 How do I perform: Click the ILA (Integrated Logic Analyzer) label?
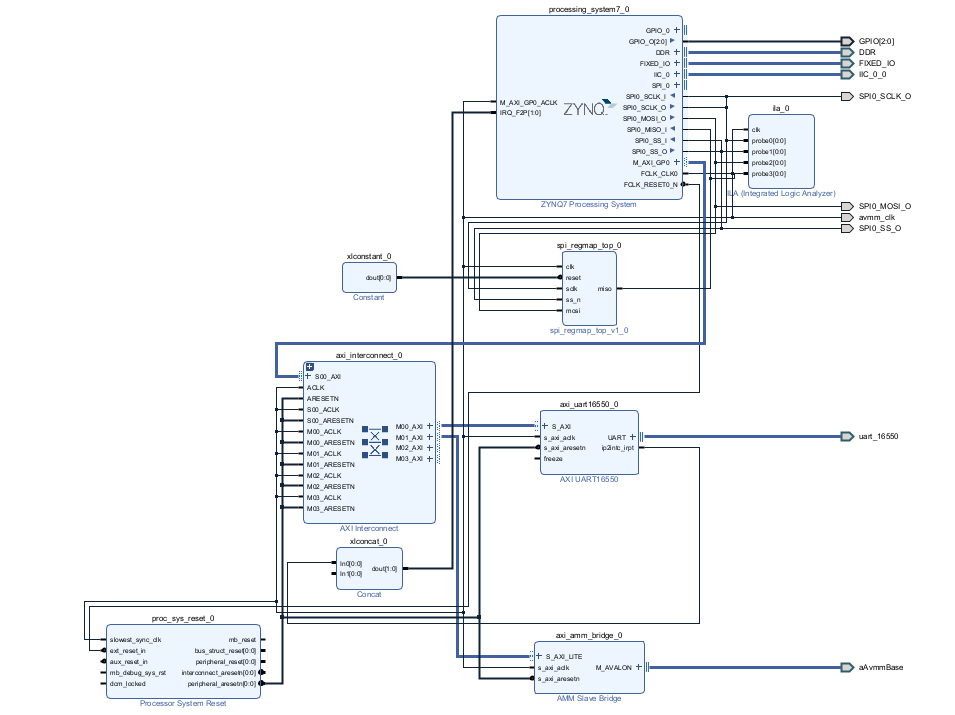pos(781,194)
